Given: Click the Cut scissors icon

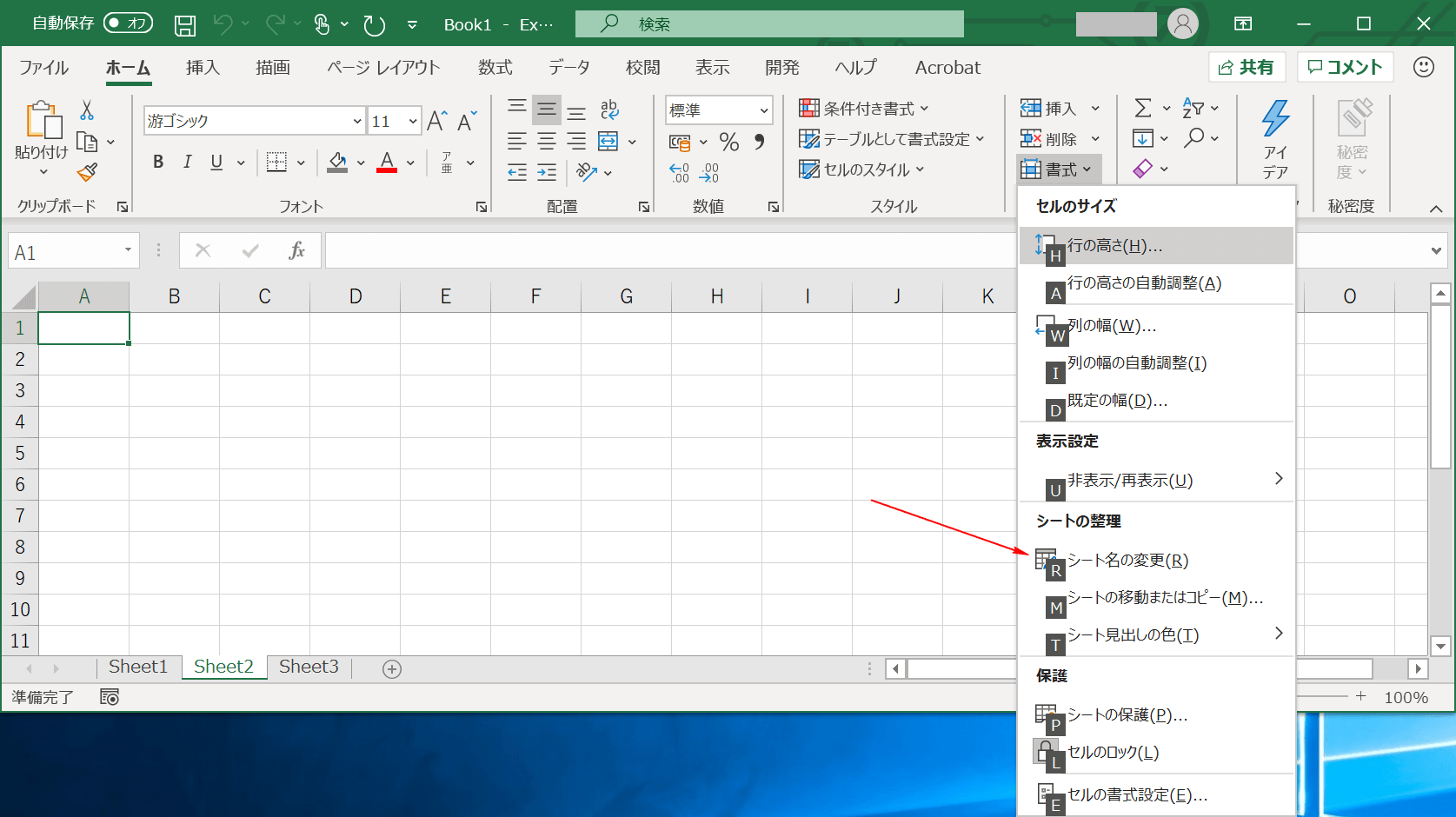Looking at the screenshot, I should (x=87, y=110).
